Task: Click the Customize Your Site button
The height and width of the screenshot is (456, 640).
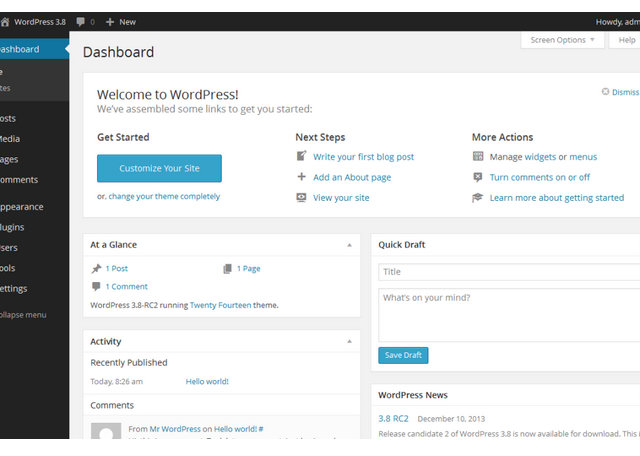Action: coord(159,168)
